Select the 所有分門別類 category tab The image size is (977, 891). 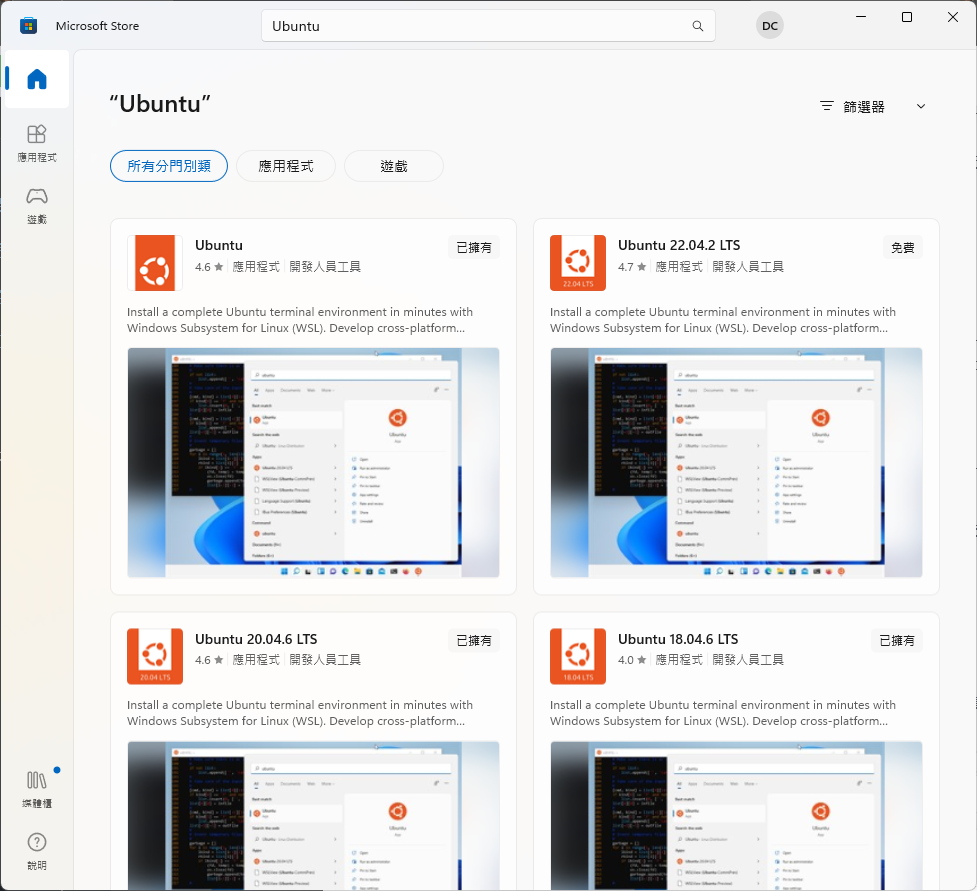(169, 166)
